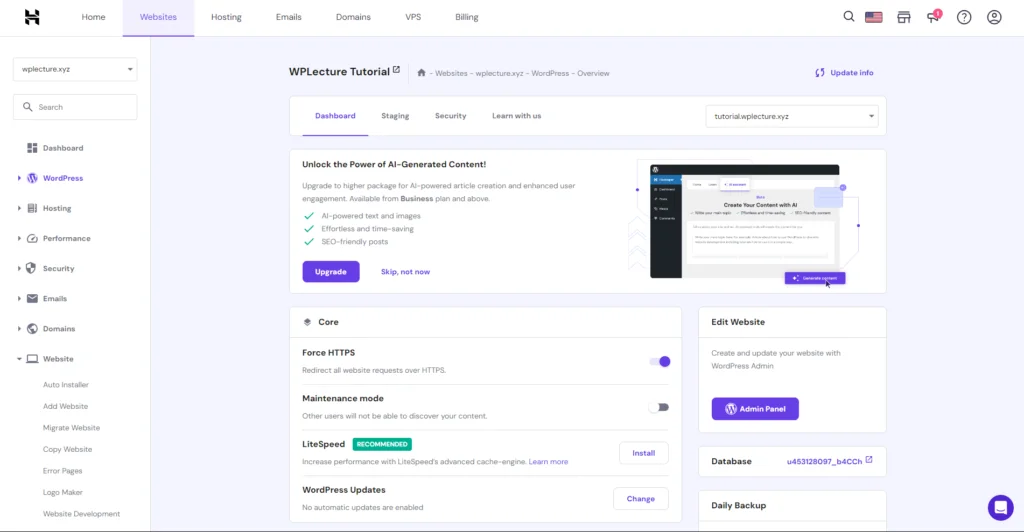Screen dimensions: 1024x532
Task: Open Logo Maker in sidebar
Action: pyautogui.click(x=63, y=493)
